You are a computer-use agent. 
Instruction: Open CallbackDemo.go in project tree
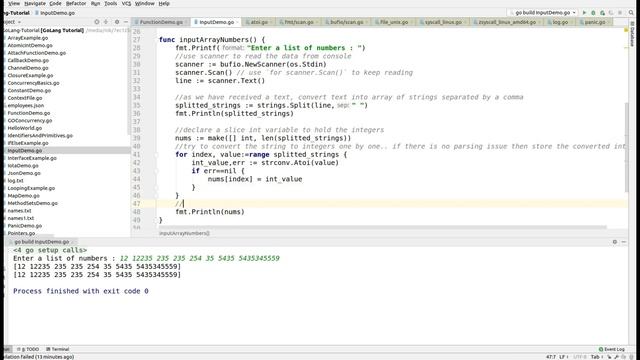28,60
